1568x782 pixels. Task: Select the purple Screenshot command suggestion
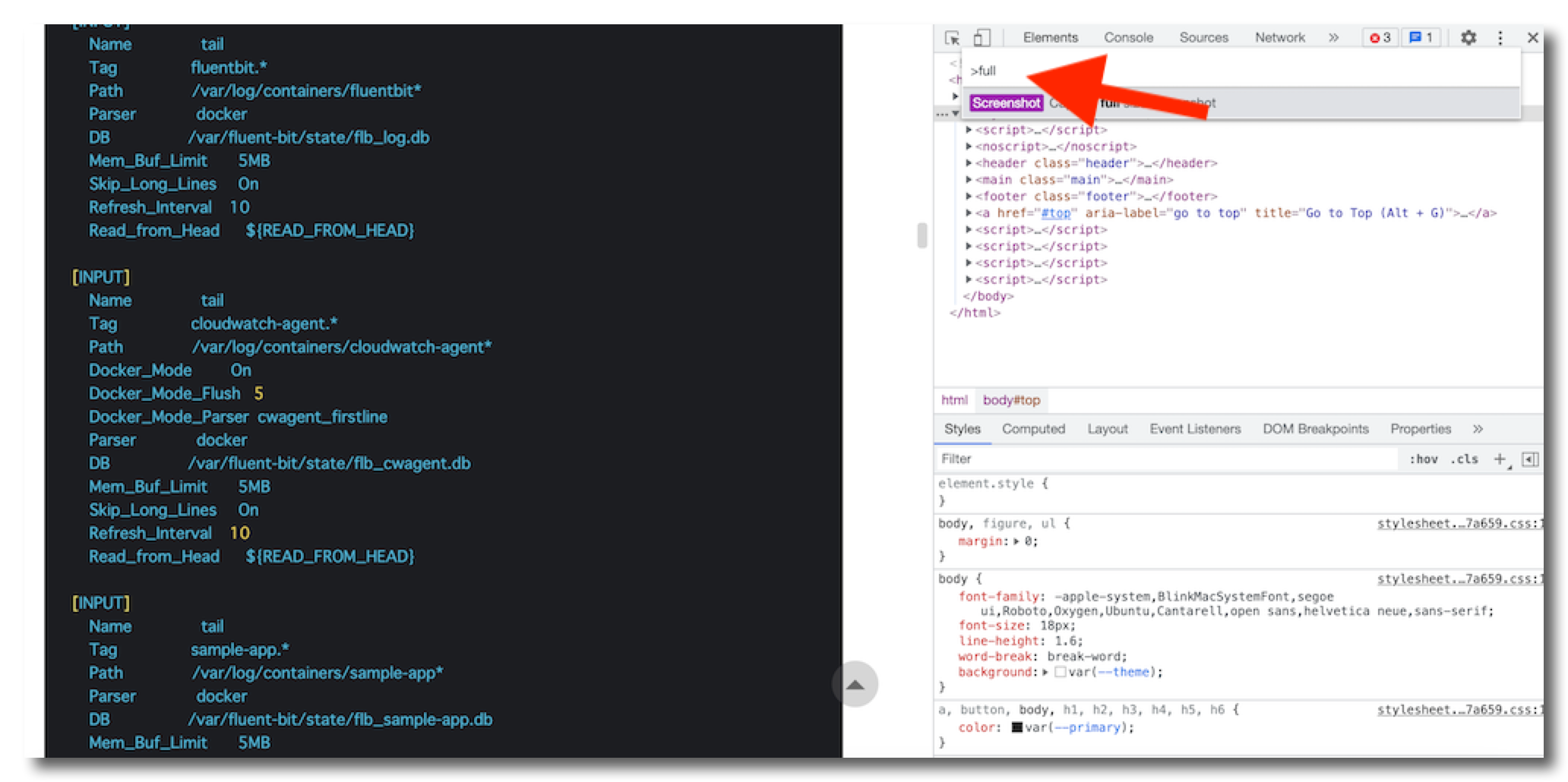click(x=1006, y=102)
